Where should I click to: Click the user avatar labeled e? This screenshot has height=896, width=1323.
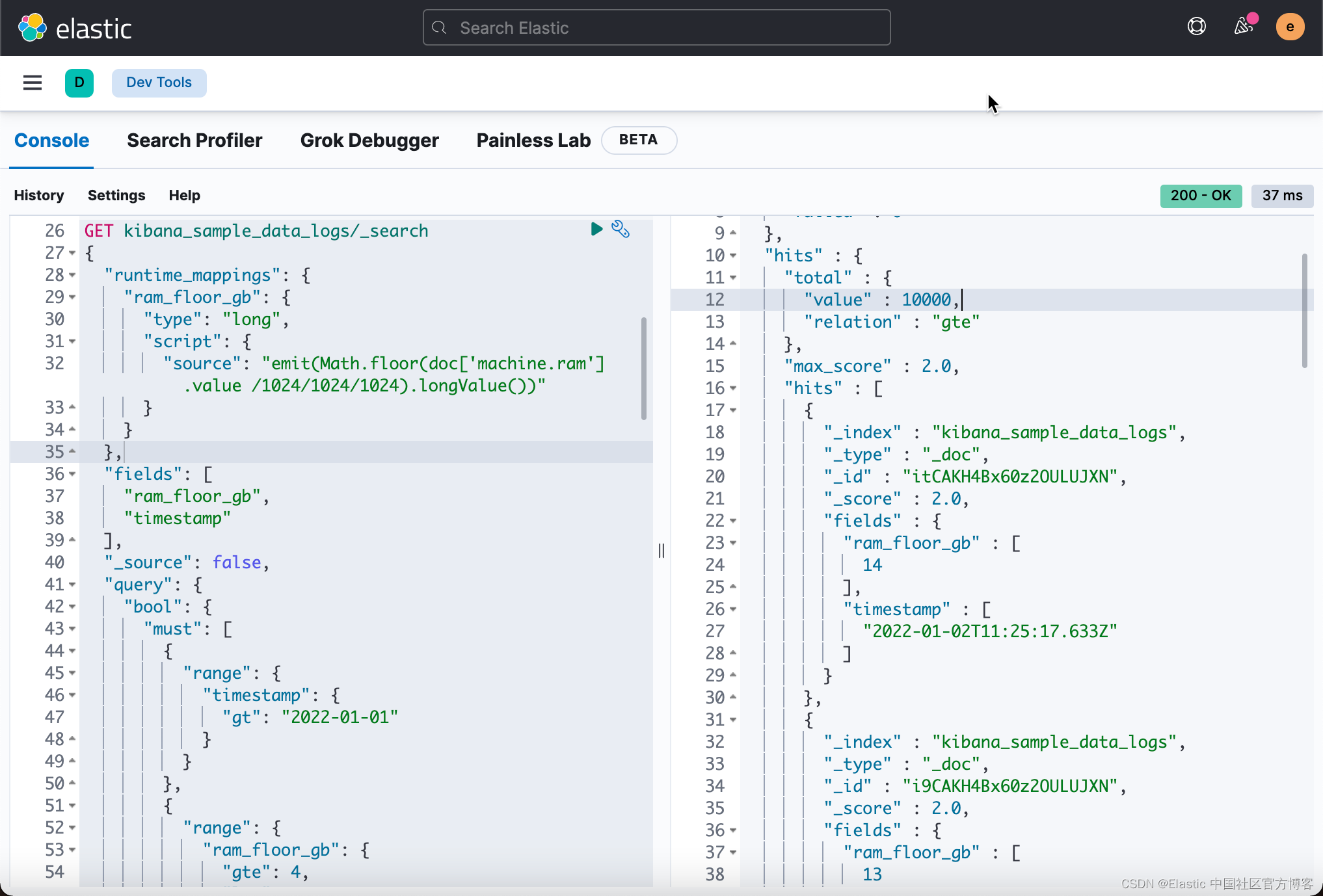(x=1290, y=27)
